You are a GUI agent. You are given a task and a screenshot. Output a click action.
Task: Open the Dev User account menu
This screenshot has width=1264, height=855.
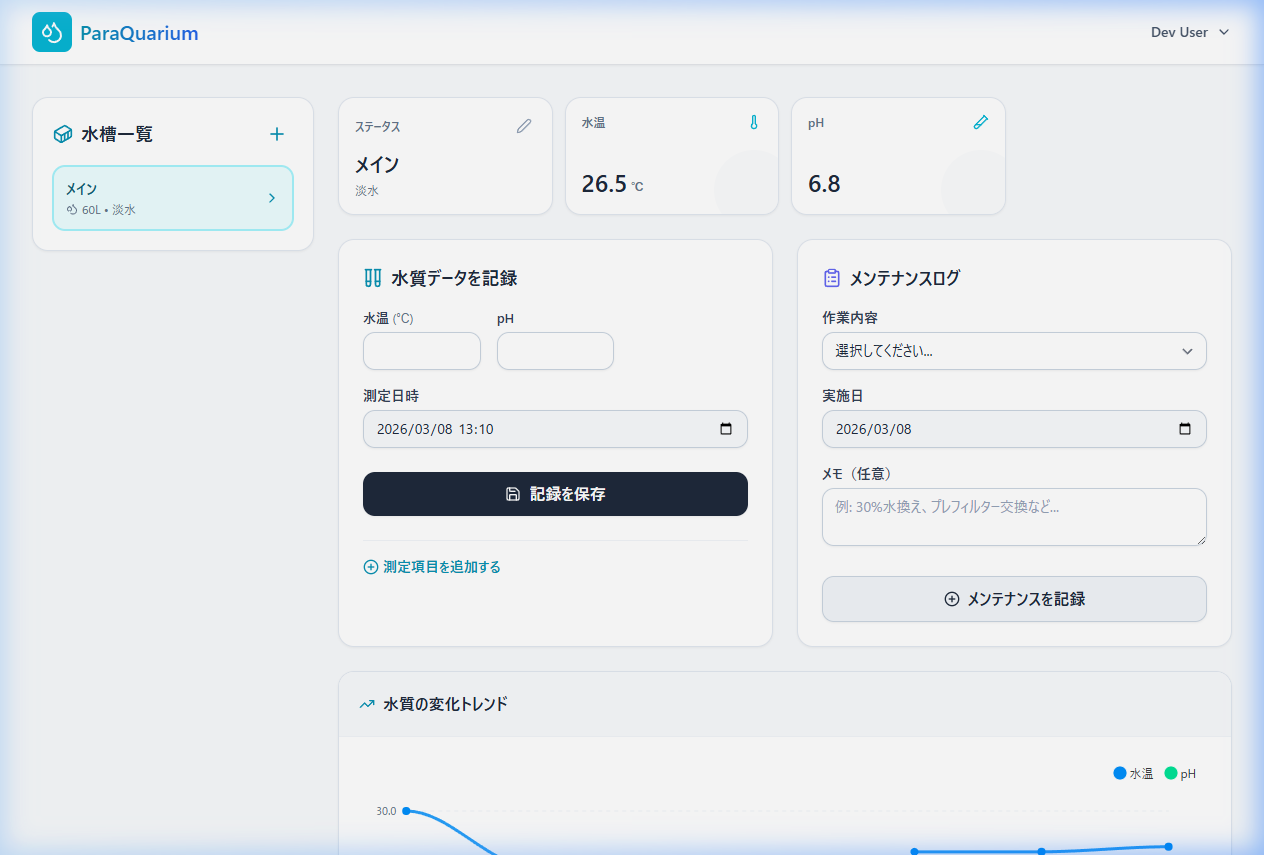click(x=1189, y=32)
